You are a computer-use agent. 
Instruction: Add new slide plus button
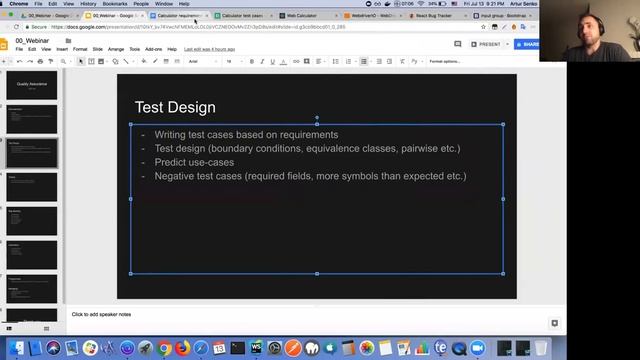click(4, 61)
